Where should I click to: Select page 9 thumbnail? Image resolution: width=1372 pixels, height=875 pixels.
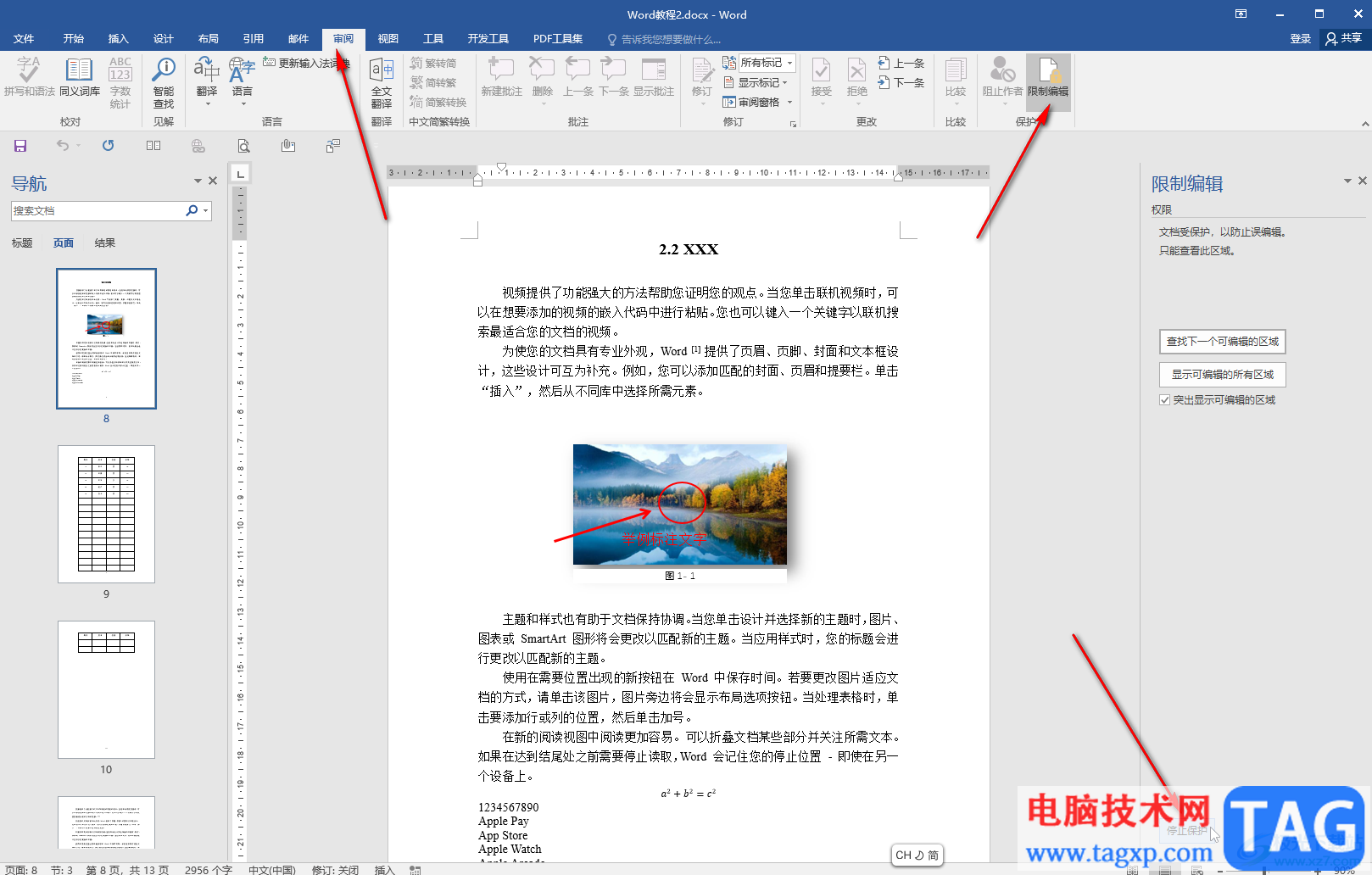pos(106,514)
